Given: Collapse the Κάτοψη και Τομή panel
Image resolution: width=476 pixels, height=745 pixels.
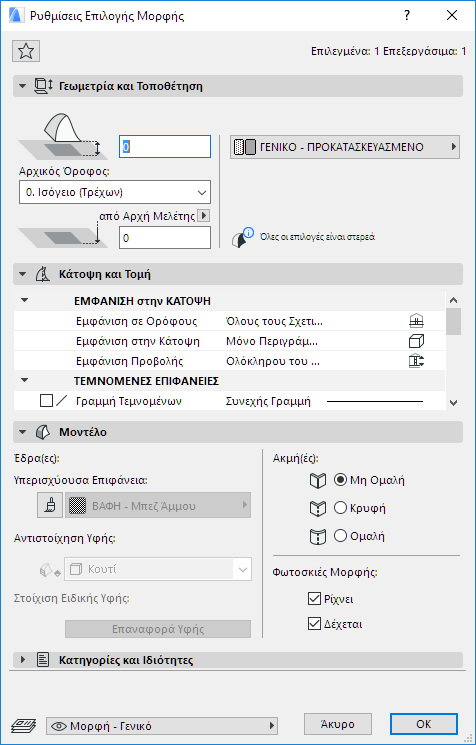Looking at the screenshot, I should (22, 274).
